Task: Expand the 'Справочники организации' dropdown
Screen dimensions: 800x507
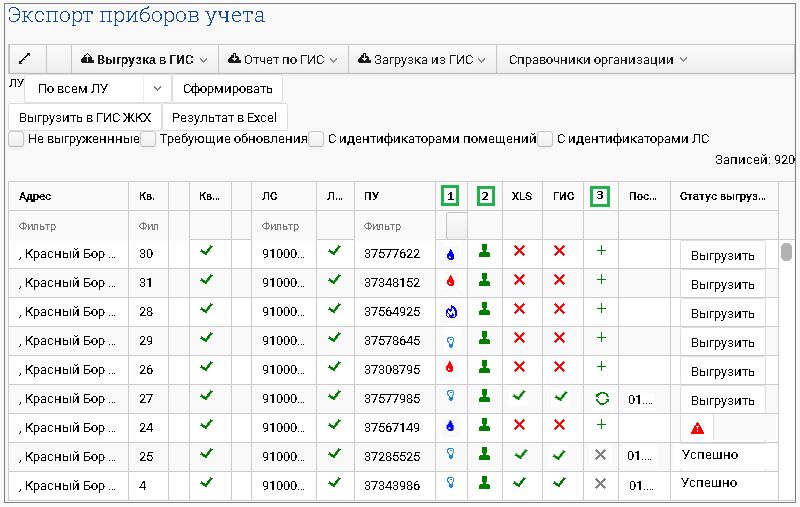Action: tap(597, 59)
